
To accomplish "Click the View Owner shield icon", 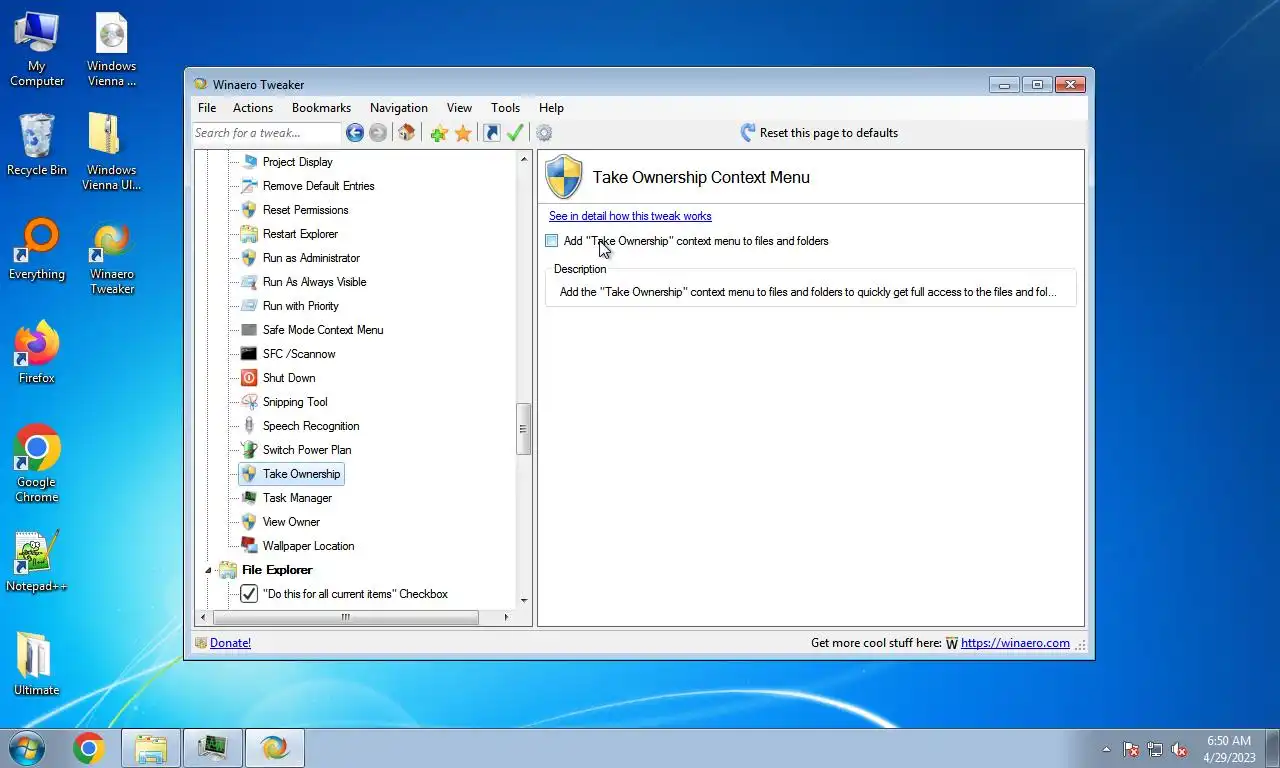I will click(249, 522).
